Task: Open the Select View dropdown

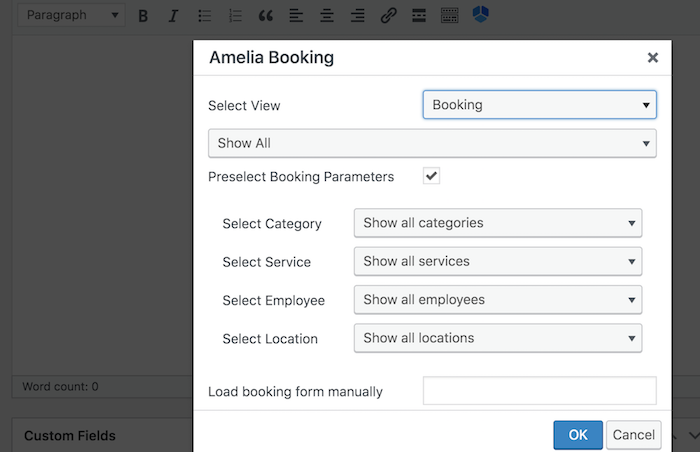Action: pyautogui.click(x=539, y=105)
